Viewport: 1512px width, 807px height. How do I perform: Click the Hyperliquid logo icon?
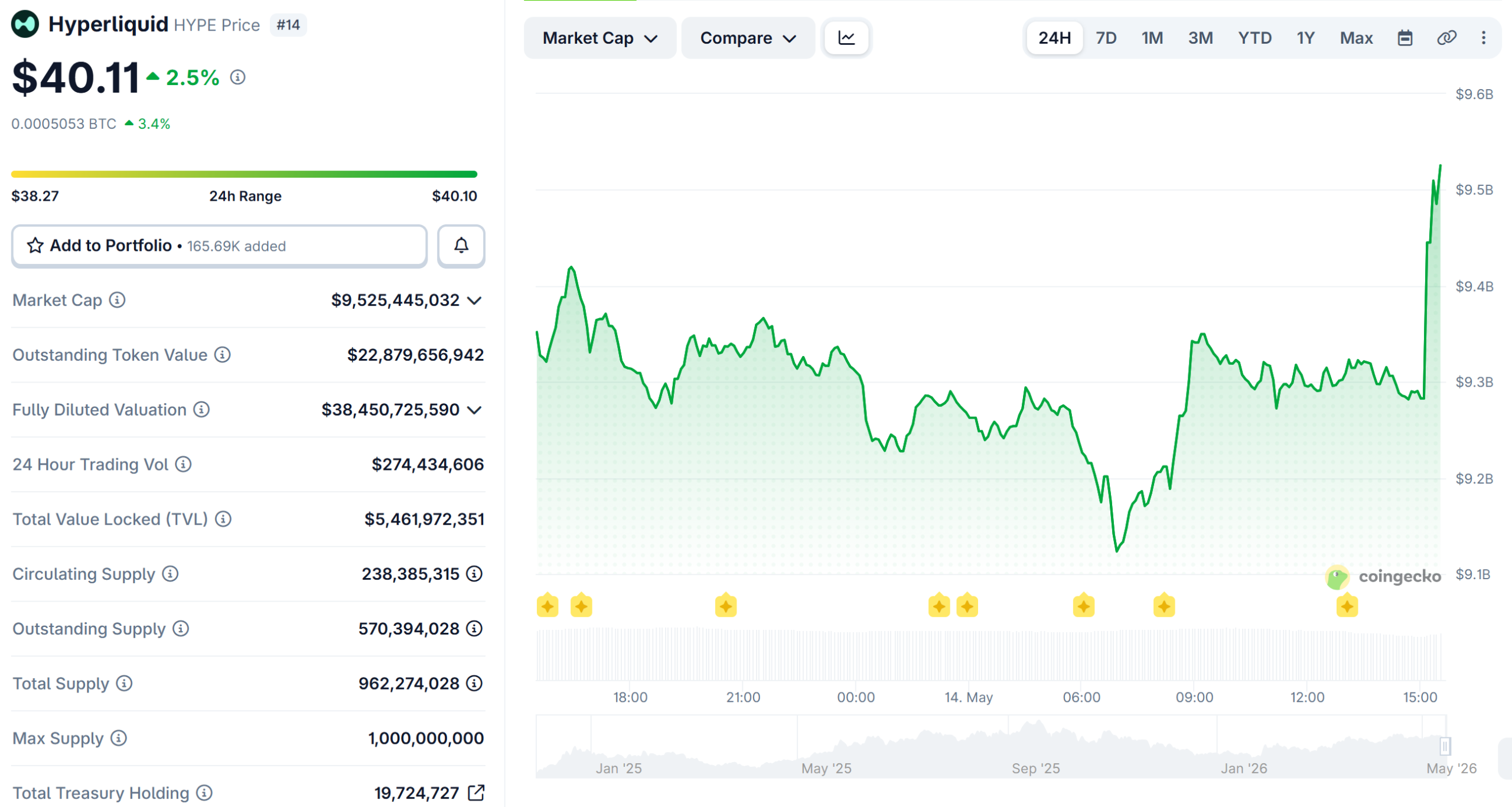25,24
